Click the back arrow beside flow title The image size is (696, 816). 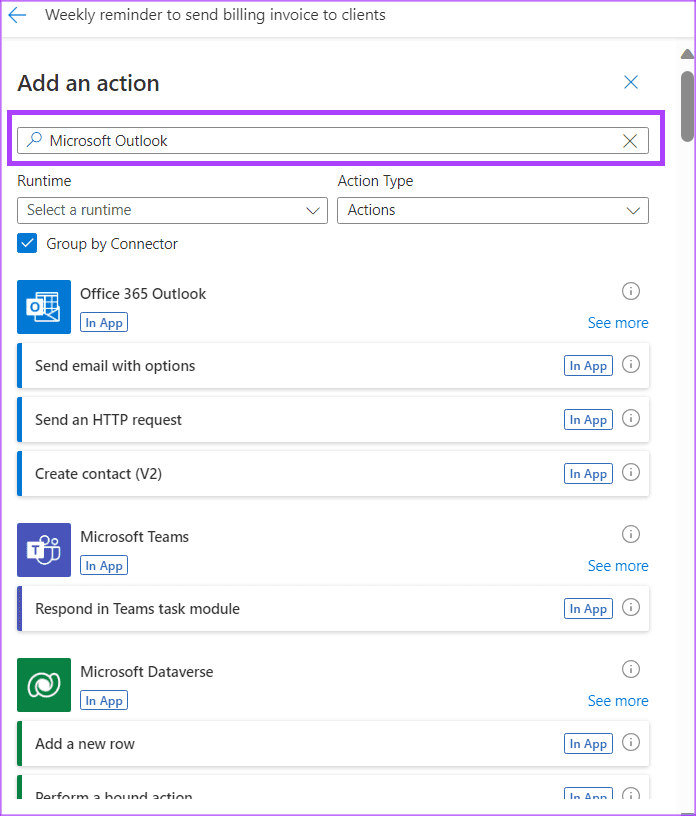(x=17, y=16)
